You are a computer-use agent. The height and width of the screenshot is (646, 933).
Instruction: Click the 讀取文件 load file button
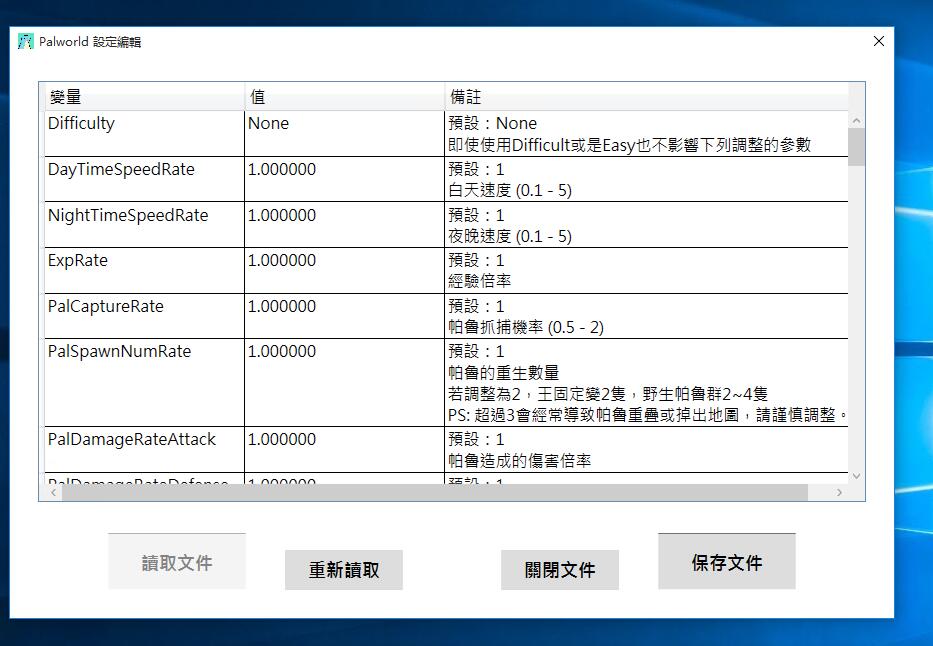point(177,561)
